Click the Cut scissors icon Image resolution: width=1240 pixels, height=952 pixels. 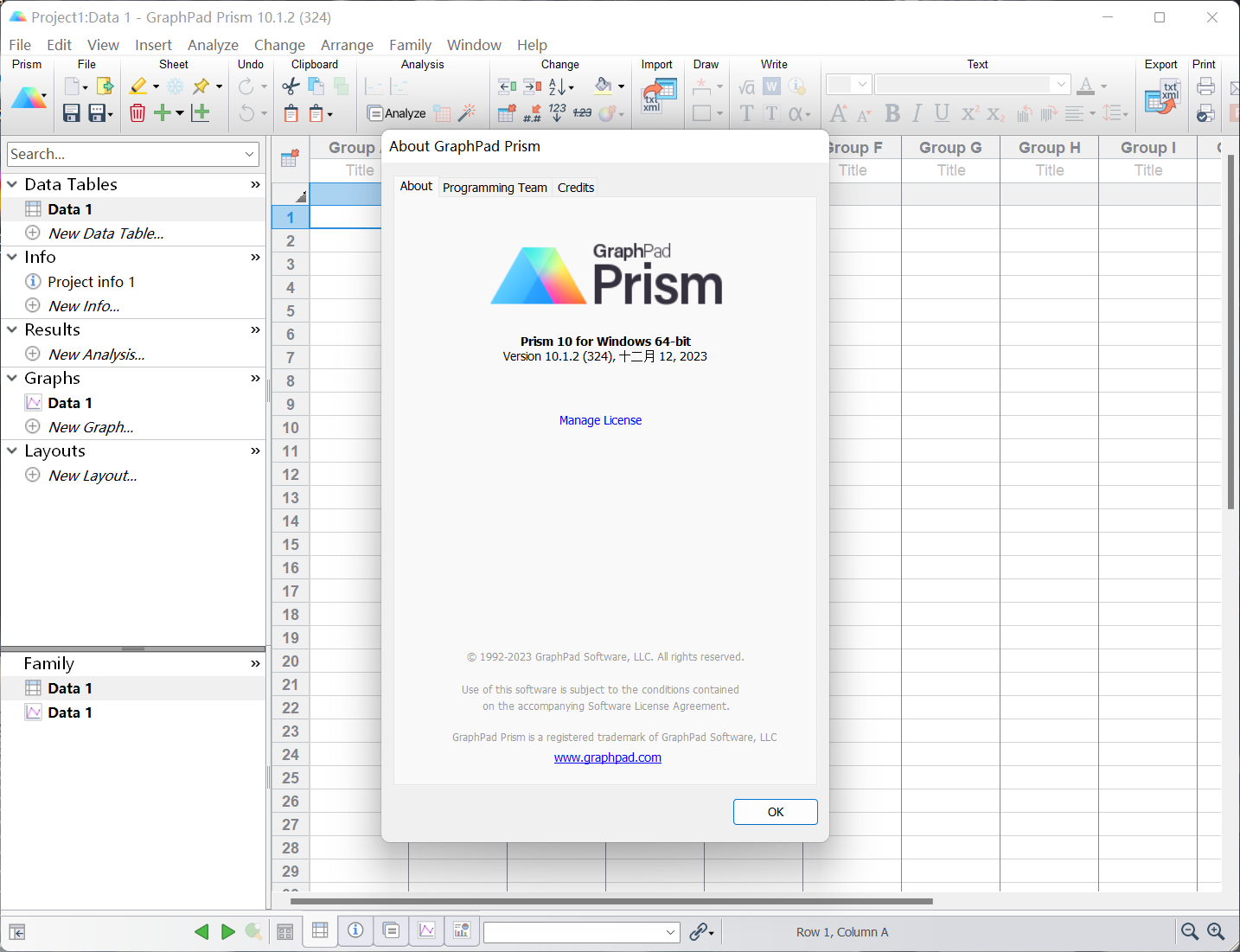[x=291, y=86]
